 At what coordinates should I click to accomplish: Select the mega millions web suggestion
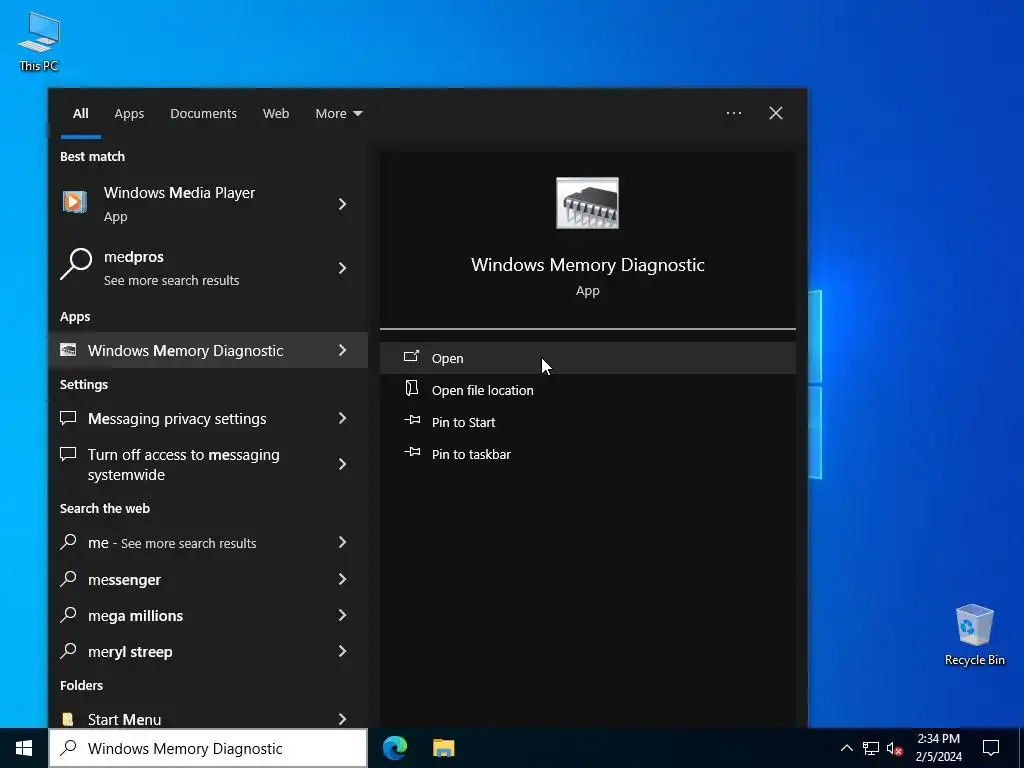pyautogui.click(x=208, y=615)
